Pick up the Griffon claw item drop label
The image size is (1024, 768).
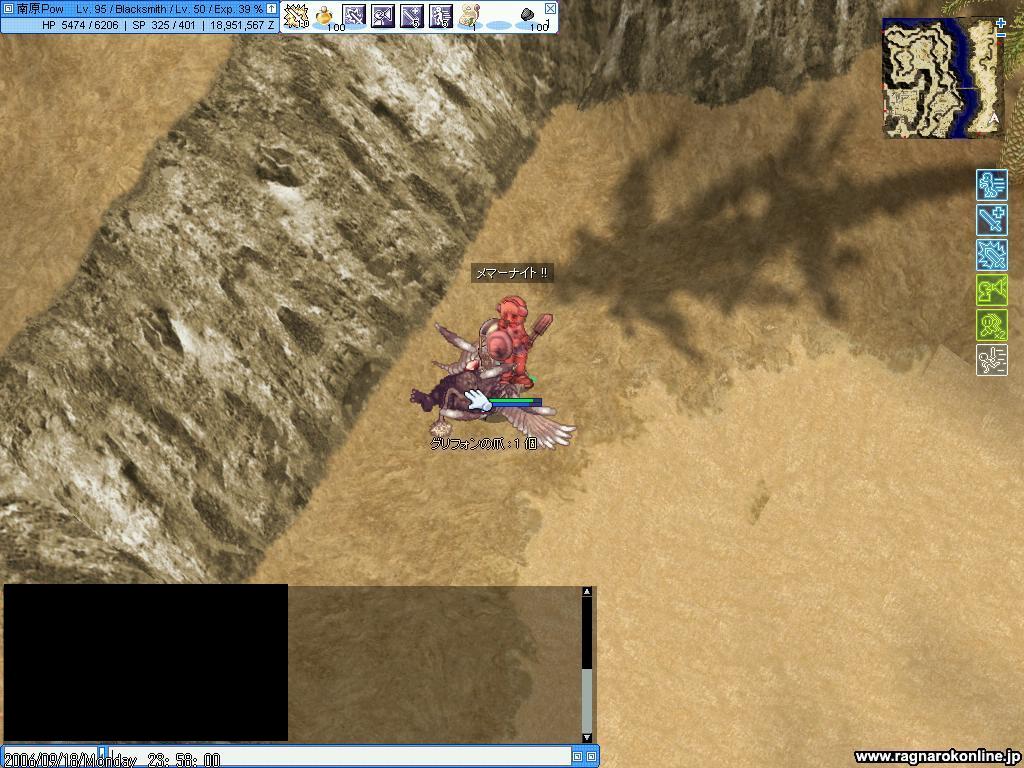click(x=483, y=443)
